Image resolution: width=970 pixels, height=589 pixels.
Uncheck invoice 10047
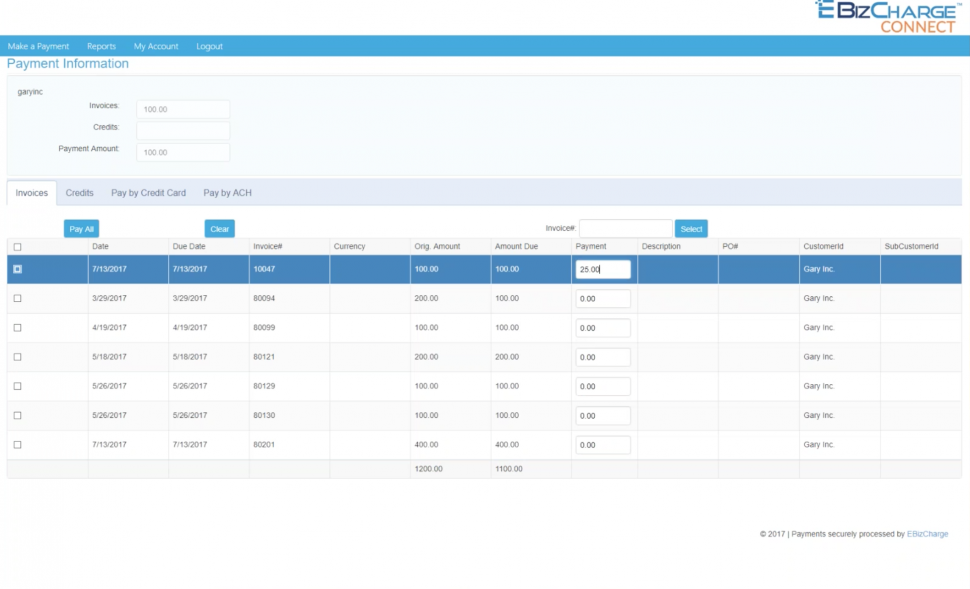15,269
